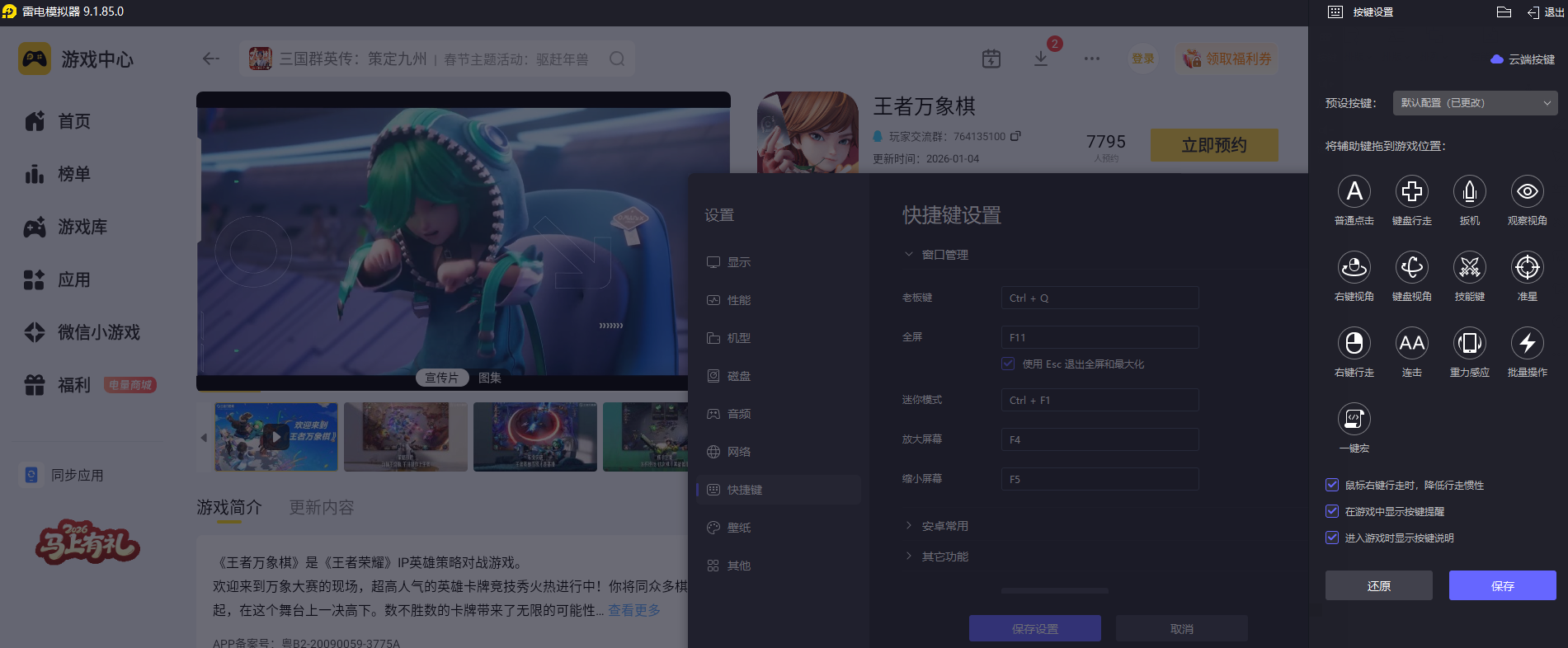This screenshot has height=648, width=1568.
Task: Choose the 扳机 trigger icon
Action: 1469,191
